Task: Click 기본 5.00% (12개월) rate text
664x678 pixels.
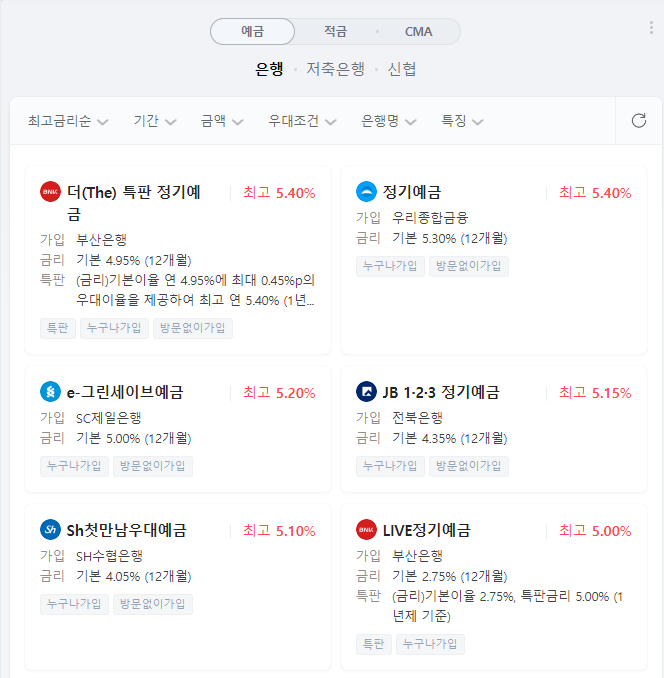Action: point(134,438)
